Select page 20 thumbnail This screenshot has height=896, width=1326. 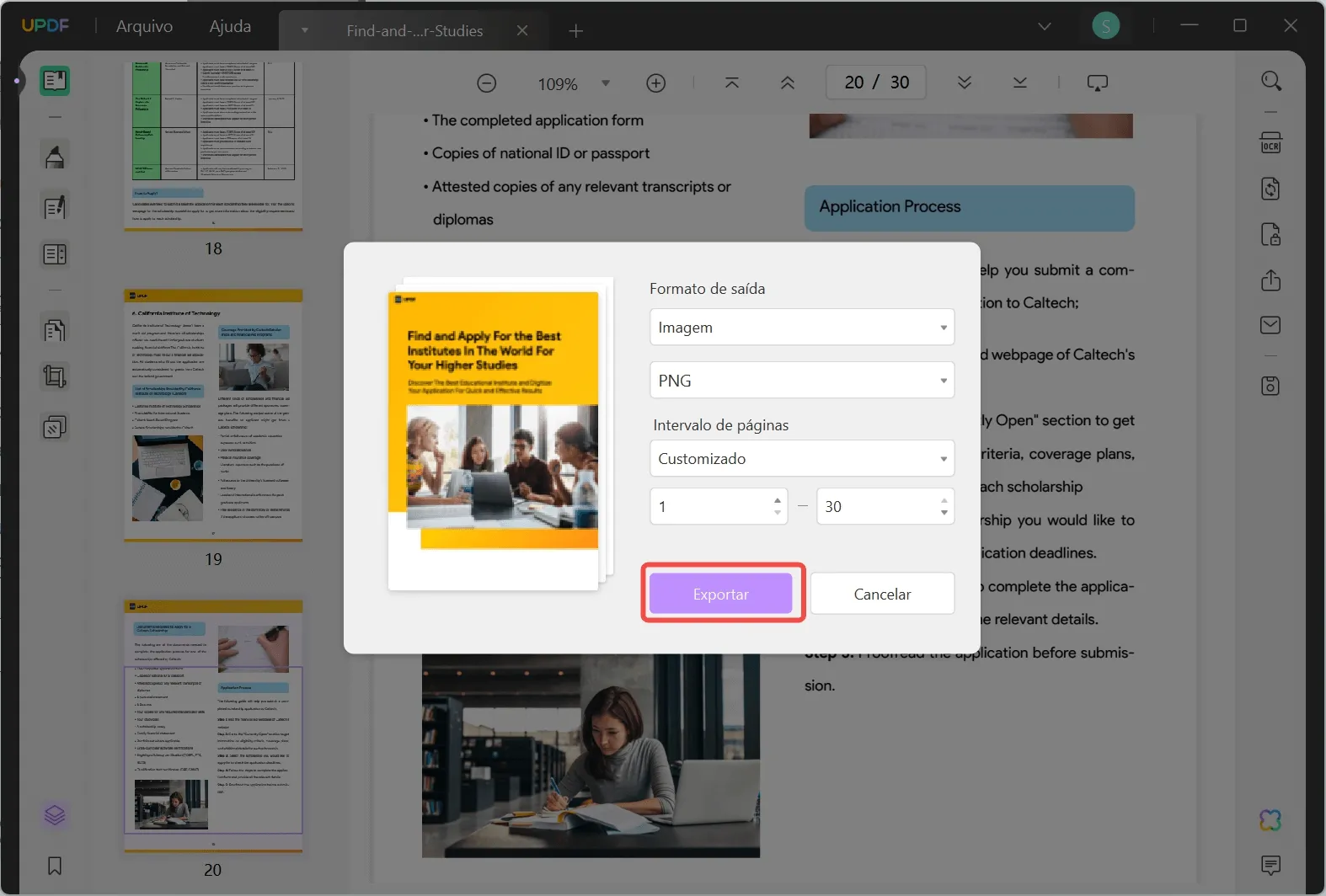click(x=213, y=726)
